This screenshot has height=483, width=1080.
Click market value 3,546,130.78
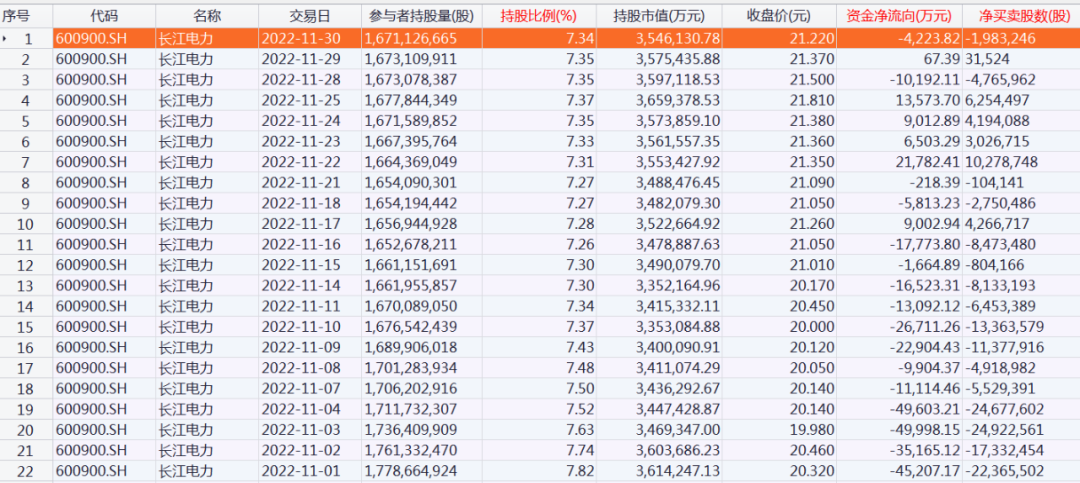click(680, 39)
